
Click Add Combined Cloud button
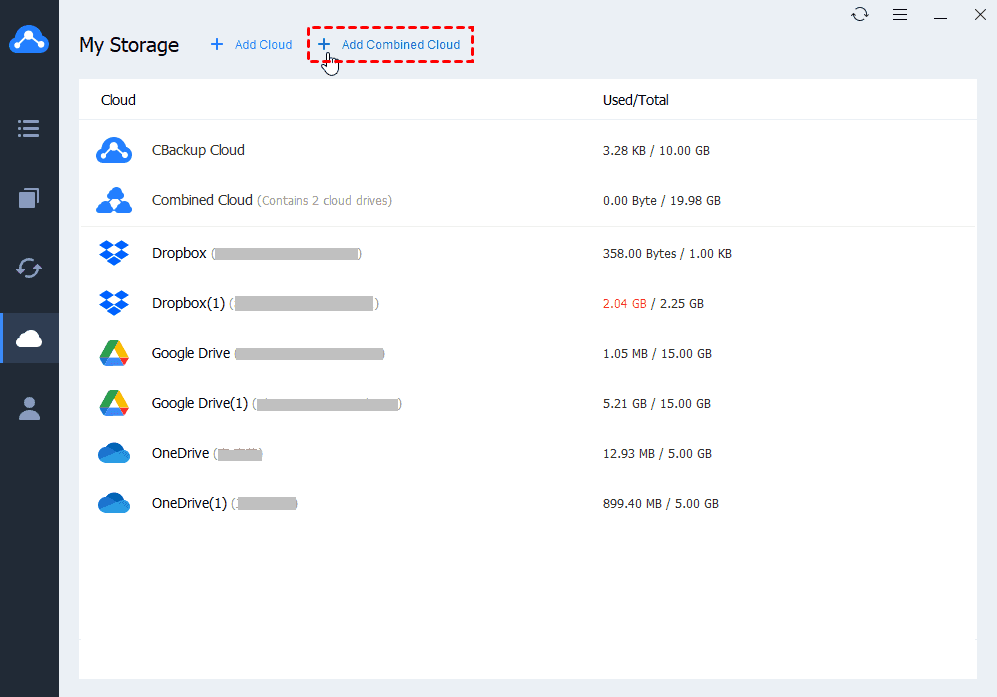pos(390,45)
